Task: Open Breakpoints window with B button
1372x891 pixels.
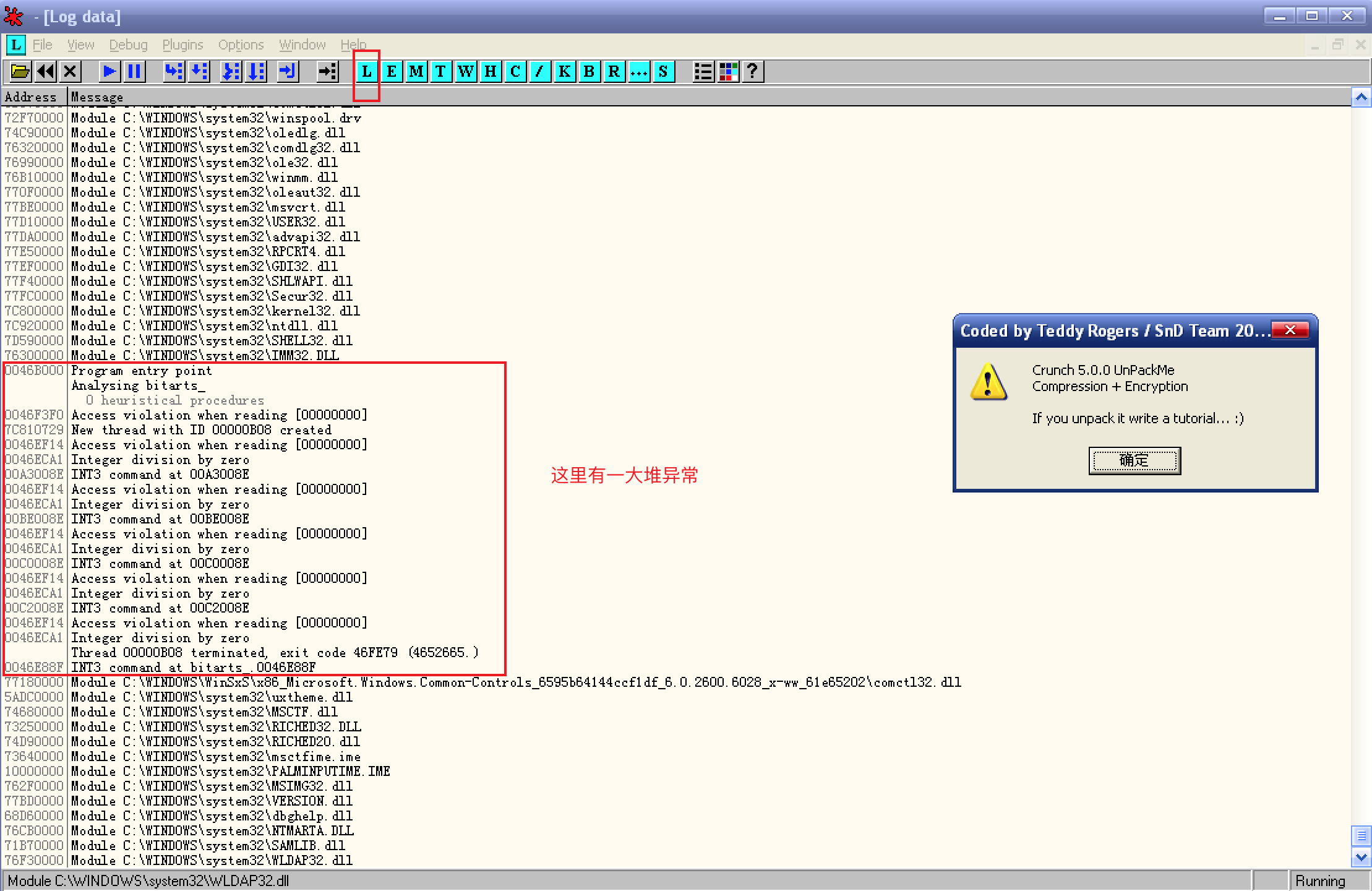Action: [x=589, y=72]
